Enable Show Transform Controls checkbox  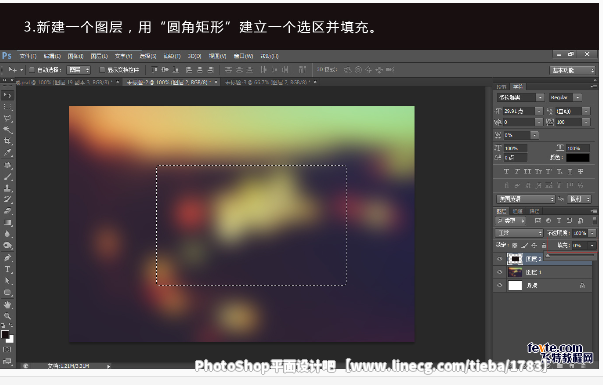(102, 70)
